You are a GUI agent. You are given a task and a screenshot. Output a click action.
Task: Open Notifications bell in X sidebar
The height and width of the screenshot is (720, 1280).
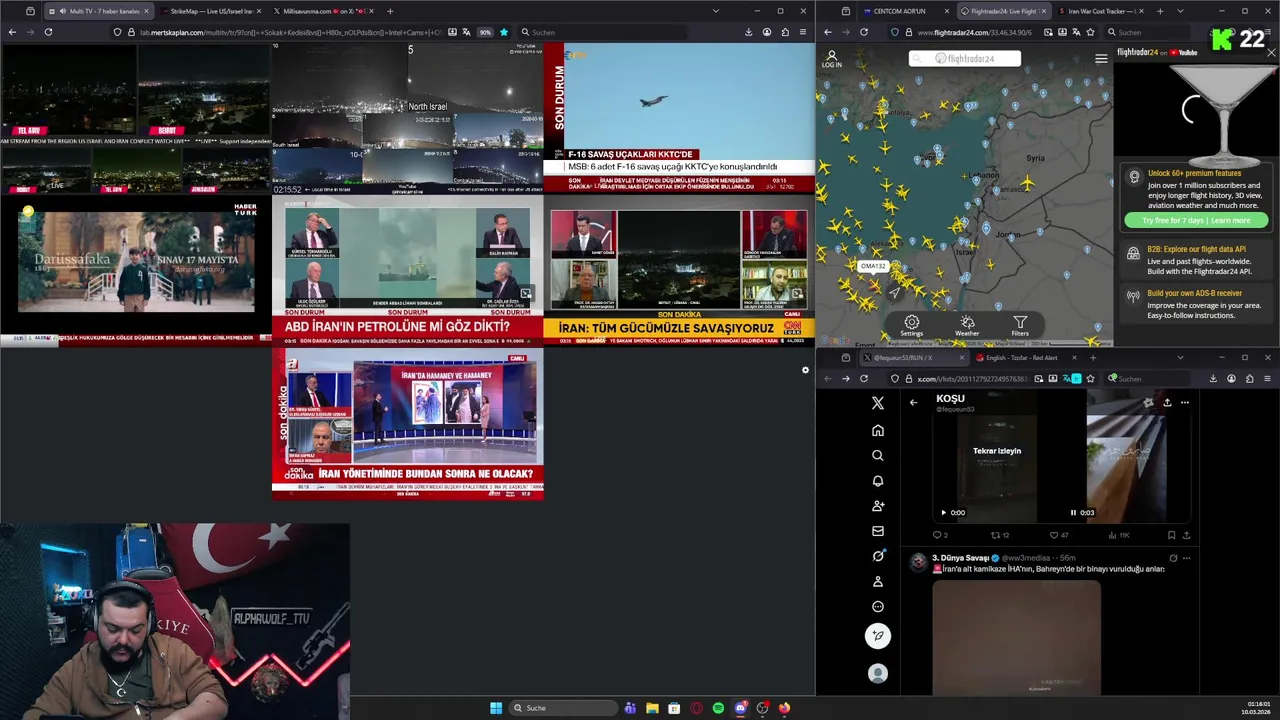coord(878,481)
